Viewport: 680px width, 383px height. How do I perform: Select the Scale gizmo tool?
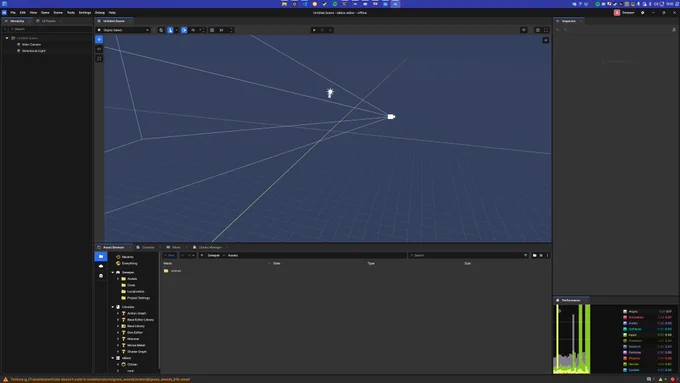[x=99, y=59]
